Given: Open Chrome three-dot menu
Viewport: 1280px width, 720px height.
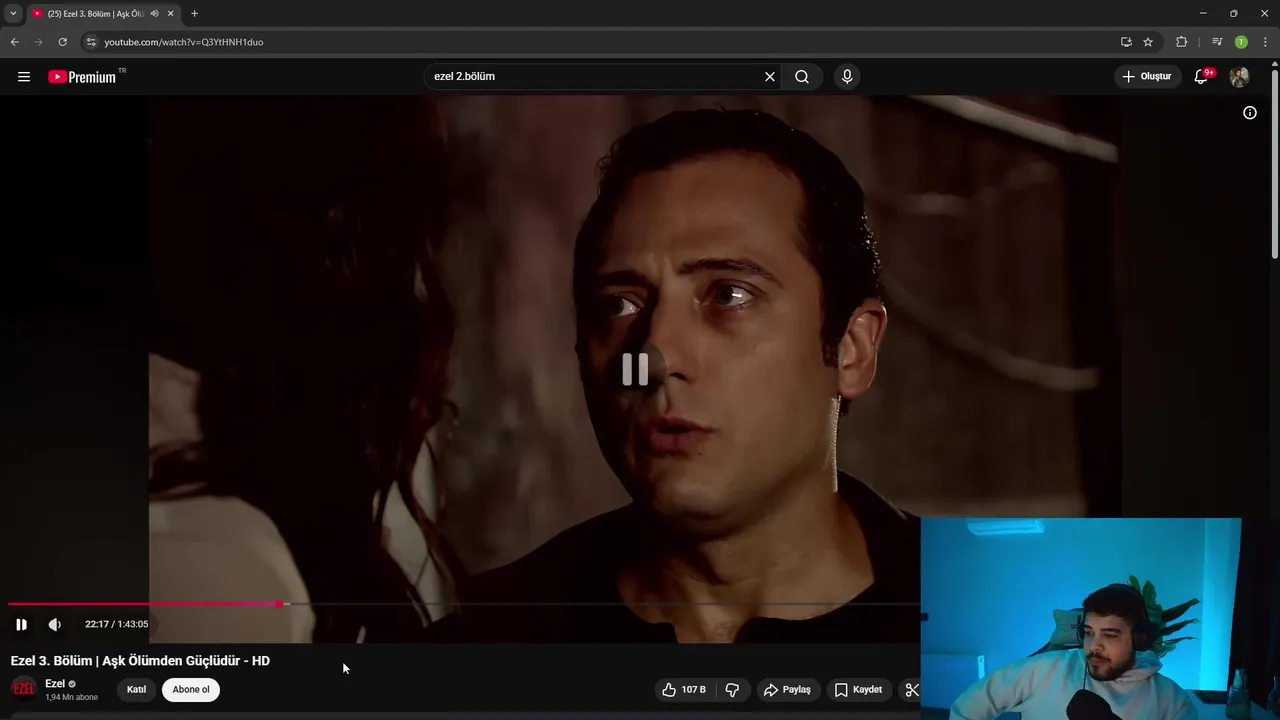Looking at the screenshot, I should point(1265,42).
